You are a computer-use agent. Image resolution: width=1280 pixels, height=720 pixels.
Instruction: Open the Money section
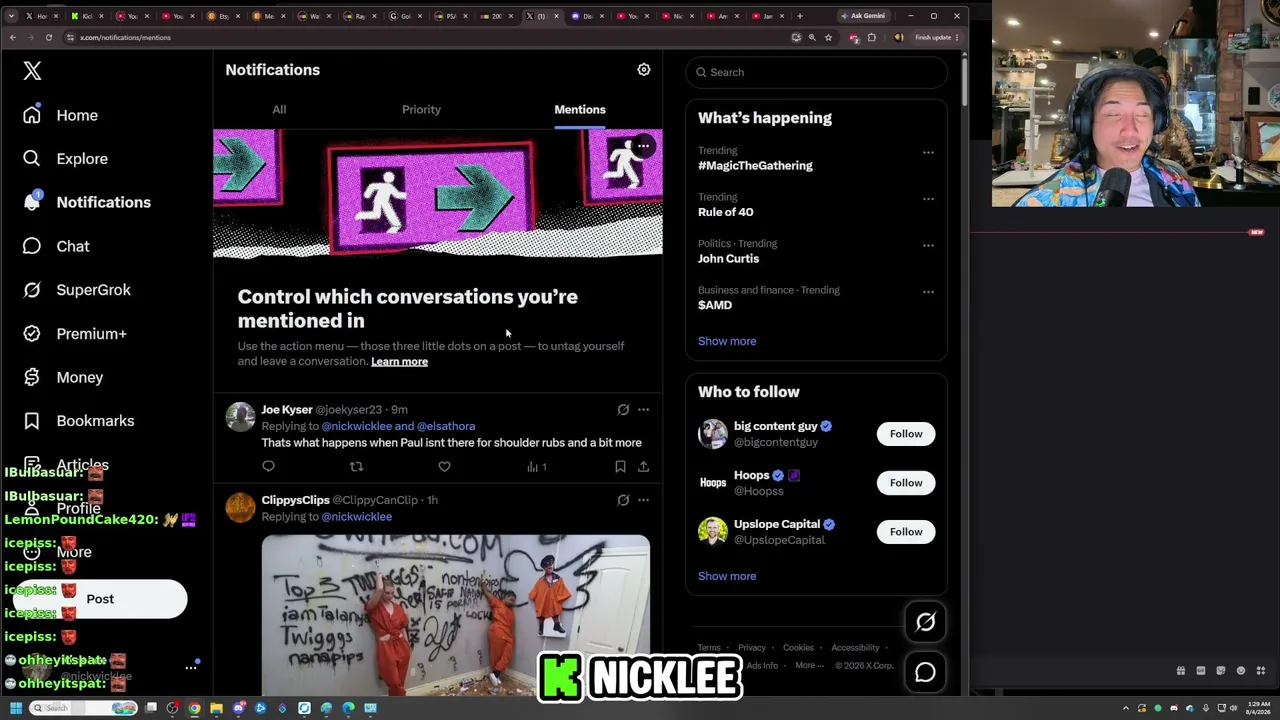tap(63, 377)
